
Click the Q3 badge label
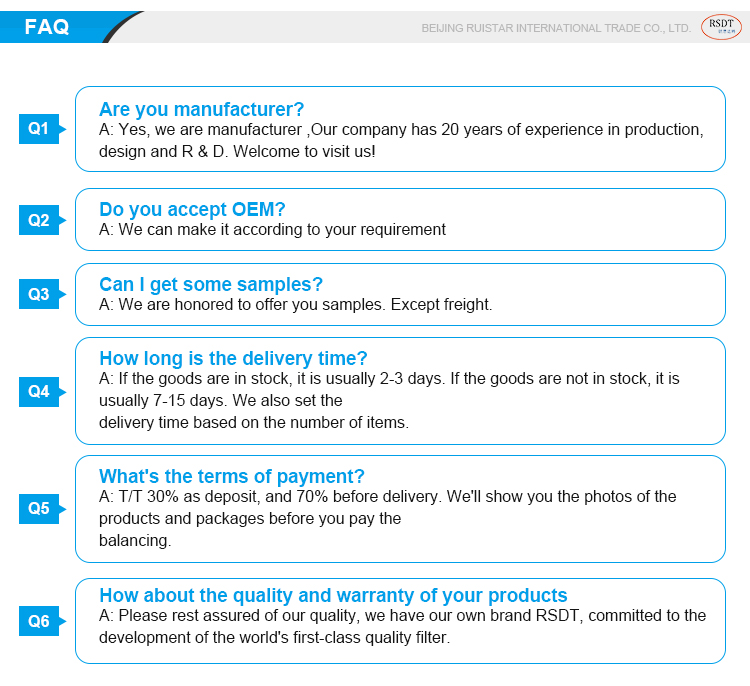point(39,294)
